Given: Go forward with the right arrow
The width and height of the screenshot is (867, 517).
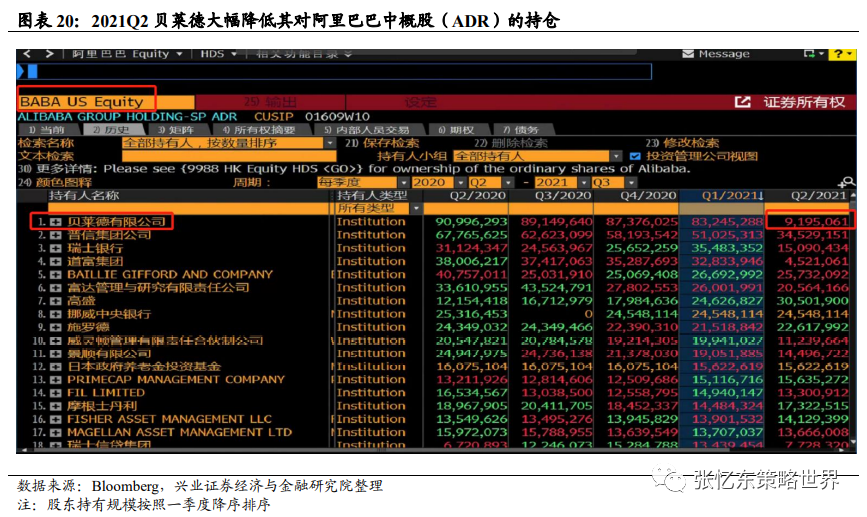Looking at the screenshot, I should pyautogui.click(x=50, y=54).
